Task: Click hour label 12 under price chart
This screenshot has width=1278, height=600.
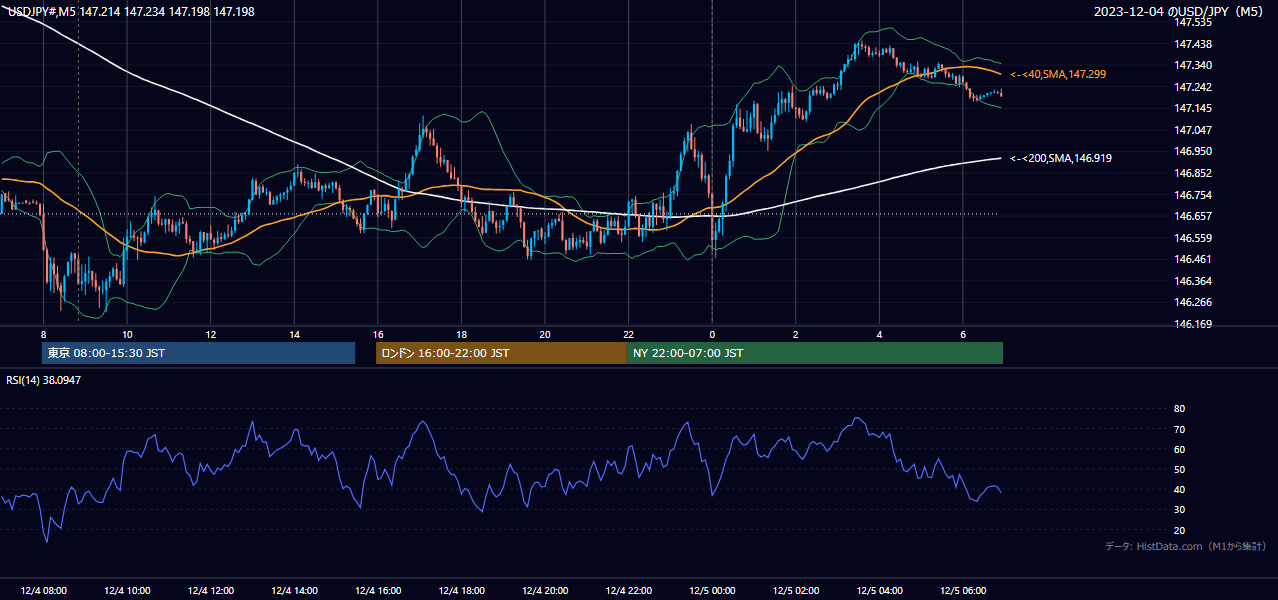Action: tap(210, 334)
